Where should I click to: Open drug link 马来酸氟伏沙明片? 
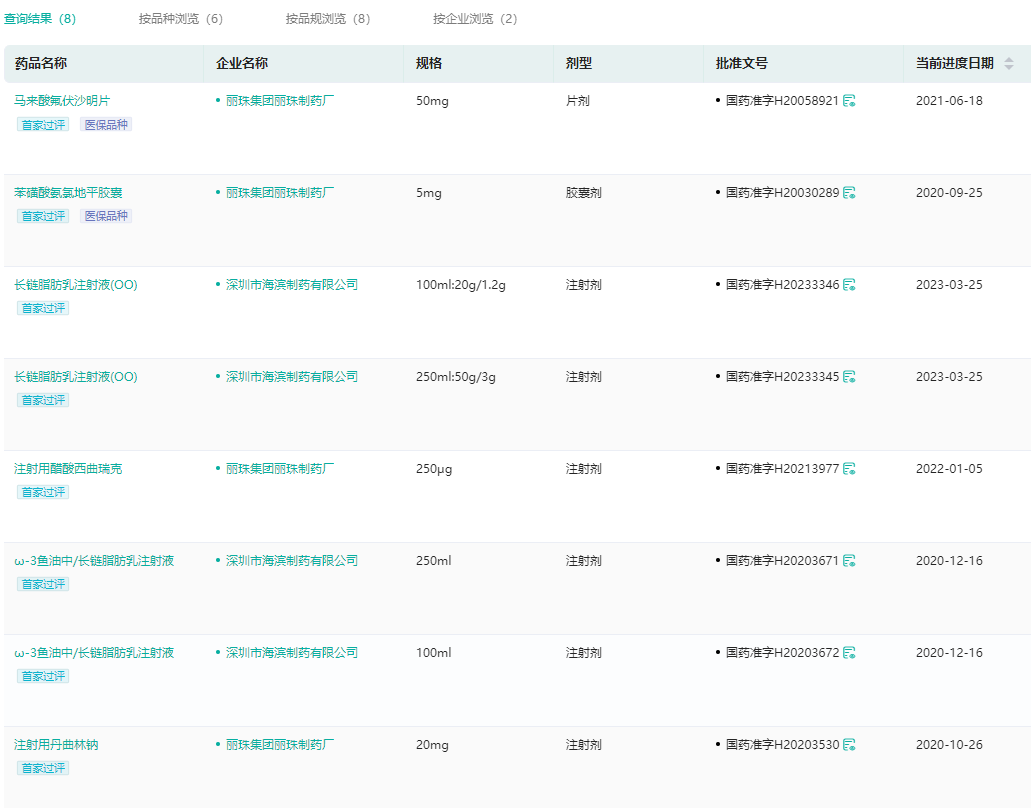(x=62, y=101)
